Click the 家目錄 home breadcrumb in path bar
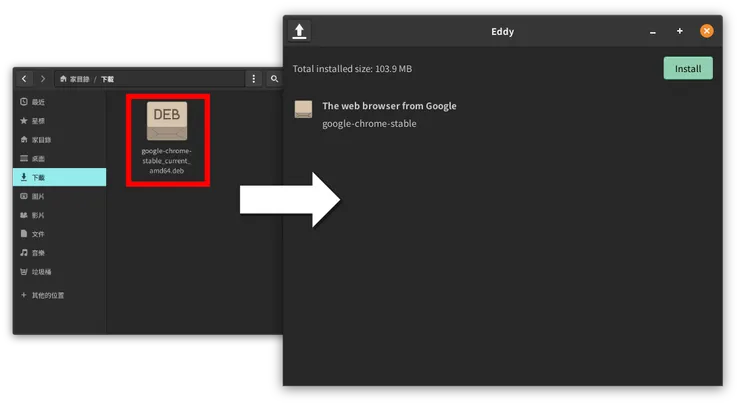This screenshot has width=740, height=405. (x=75, y=79)
